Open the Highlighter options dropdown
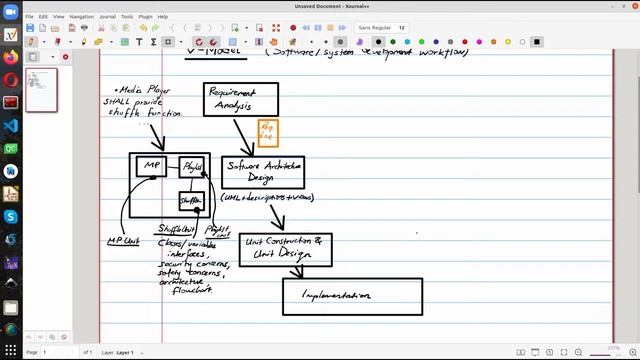The width and height of the screenshot is (640, 360). pyautogui.click(x=111, y=42)
